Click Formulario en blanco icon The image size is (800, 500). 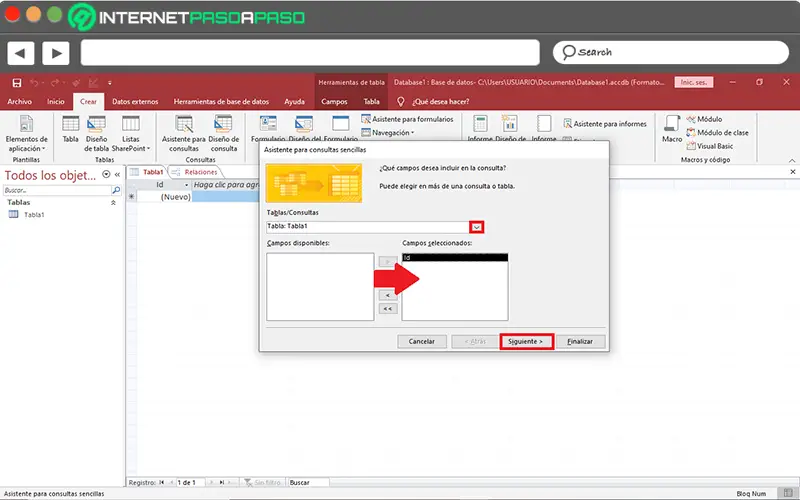340,123
